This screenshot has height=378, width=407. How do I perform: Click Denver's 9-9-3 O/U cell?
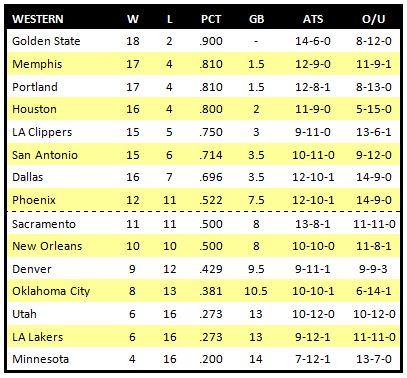coord(373,269)
